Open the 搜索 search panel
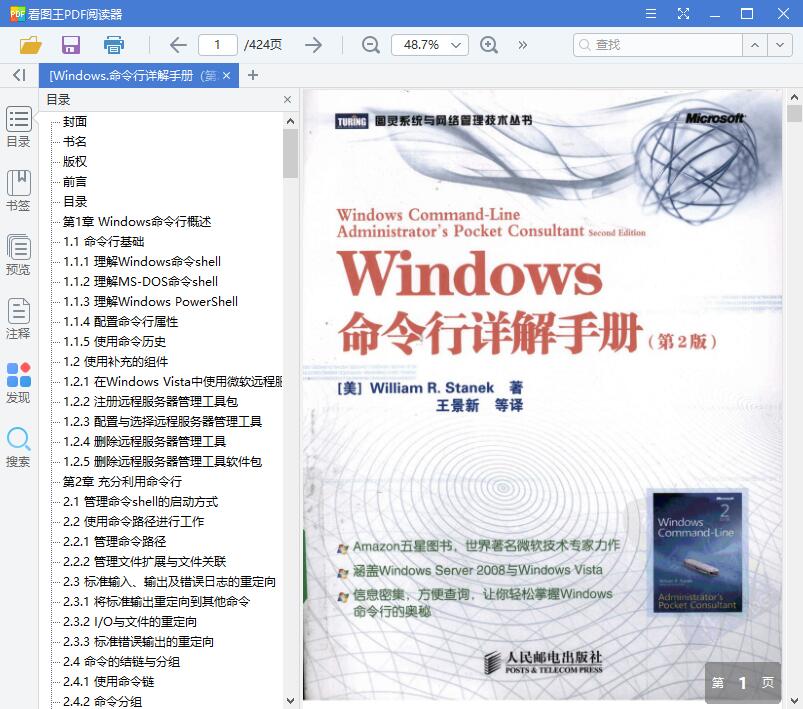This screenshot has width=803, height=709. pyautogui.click(x=18, y=447)
